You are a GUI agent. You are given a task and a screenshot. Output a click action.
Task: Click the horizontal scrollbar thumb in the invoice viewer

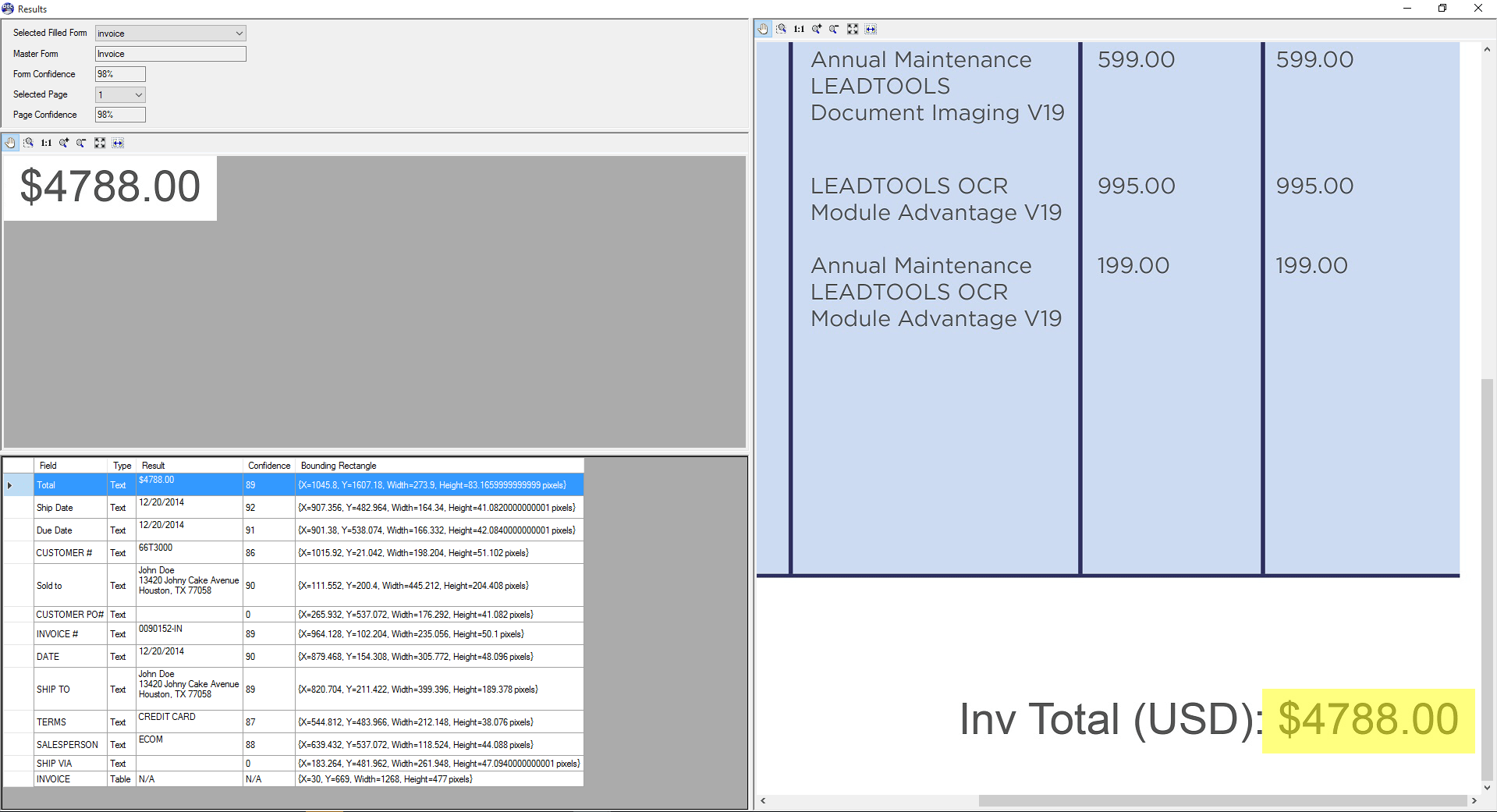point(1222,801)
